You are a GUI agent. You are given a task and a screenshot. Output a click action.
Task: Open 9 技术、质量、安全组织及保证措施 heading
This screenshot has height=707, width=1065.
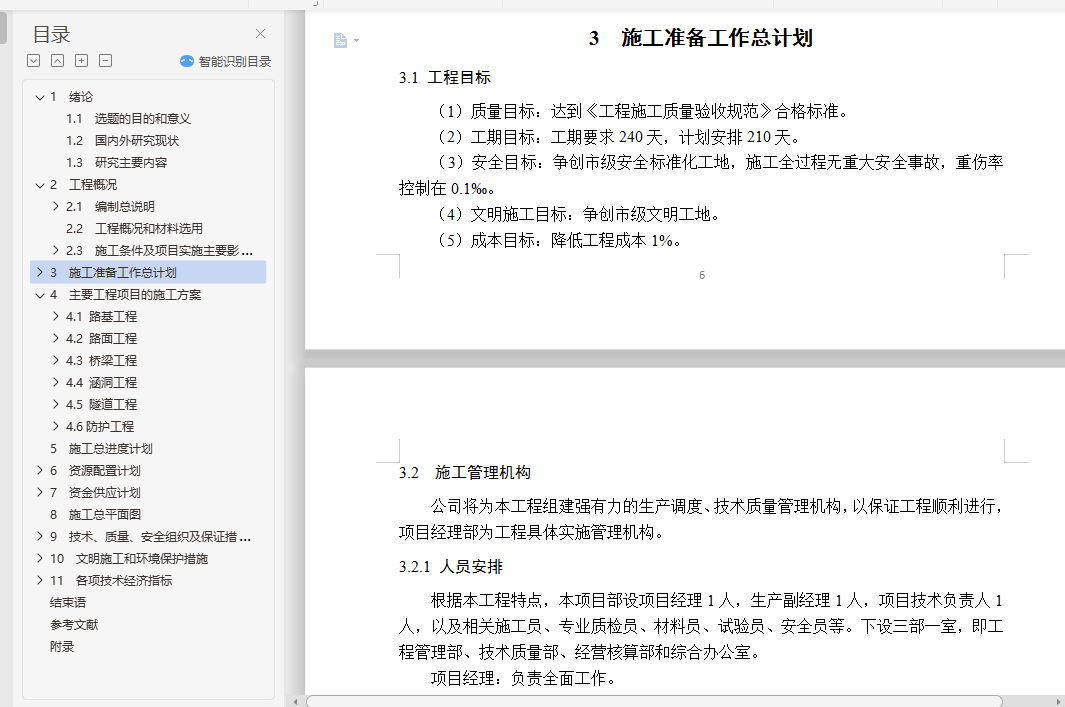click(150, 537)
